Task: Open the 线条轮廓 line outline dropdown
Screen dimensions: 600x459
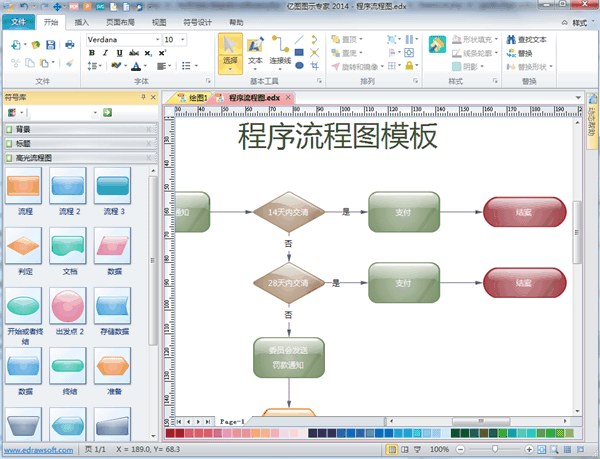Action: (x=496, y=53)
